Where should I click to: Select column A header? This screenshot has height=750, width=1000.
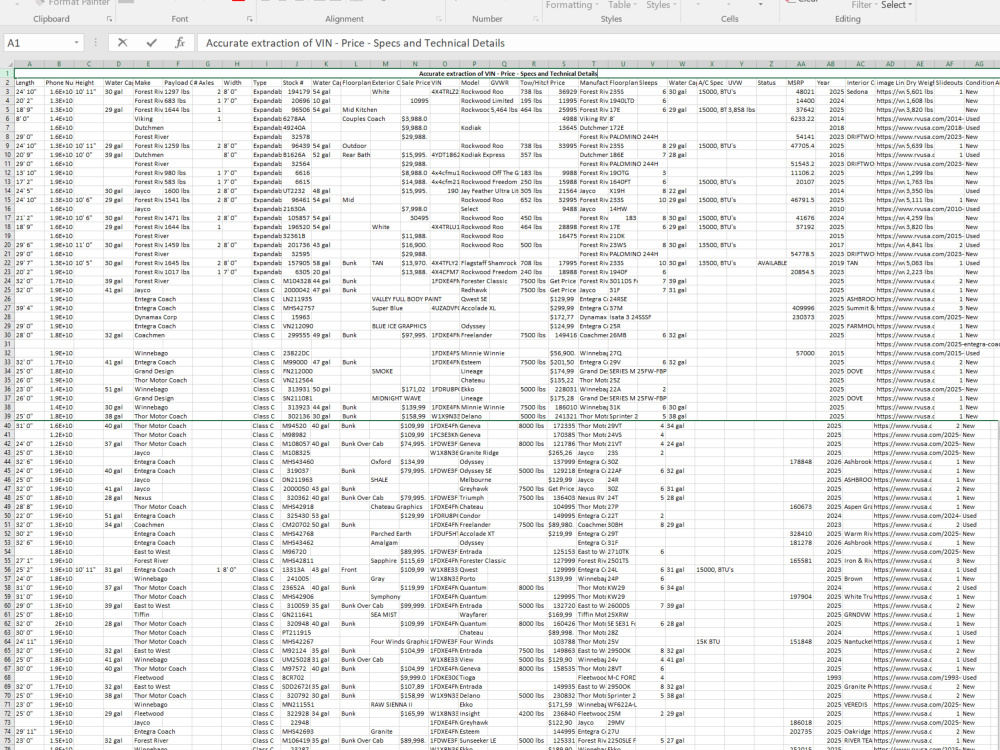click(x=29, y=64)
